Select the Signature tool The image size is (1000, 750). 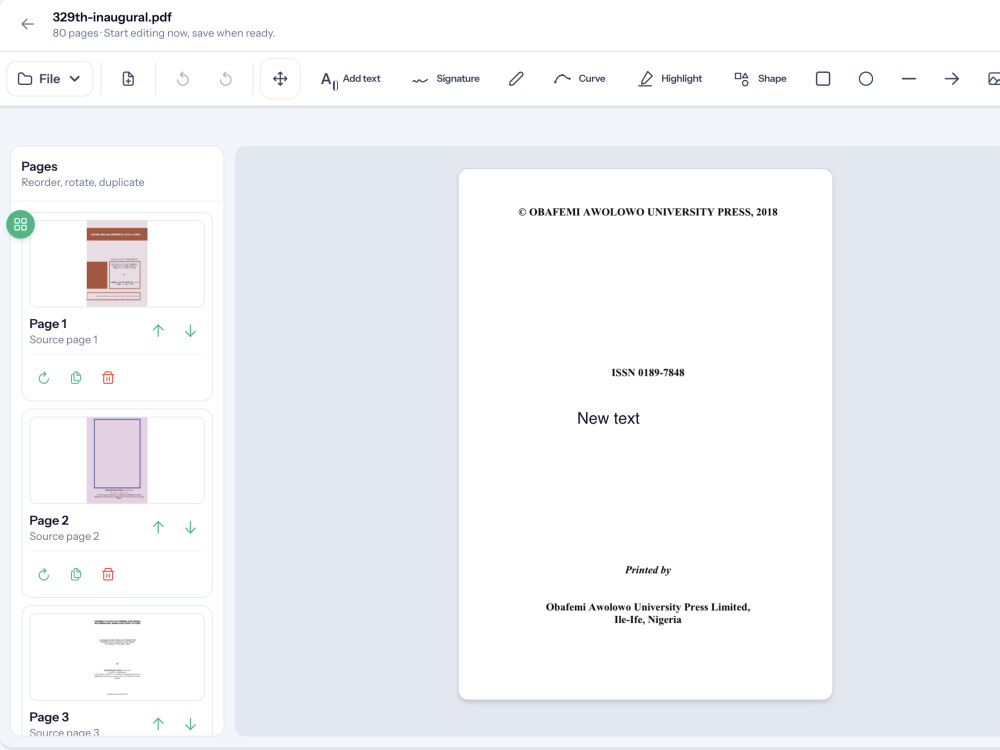click(x=446, y=79)
